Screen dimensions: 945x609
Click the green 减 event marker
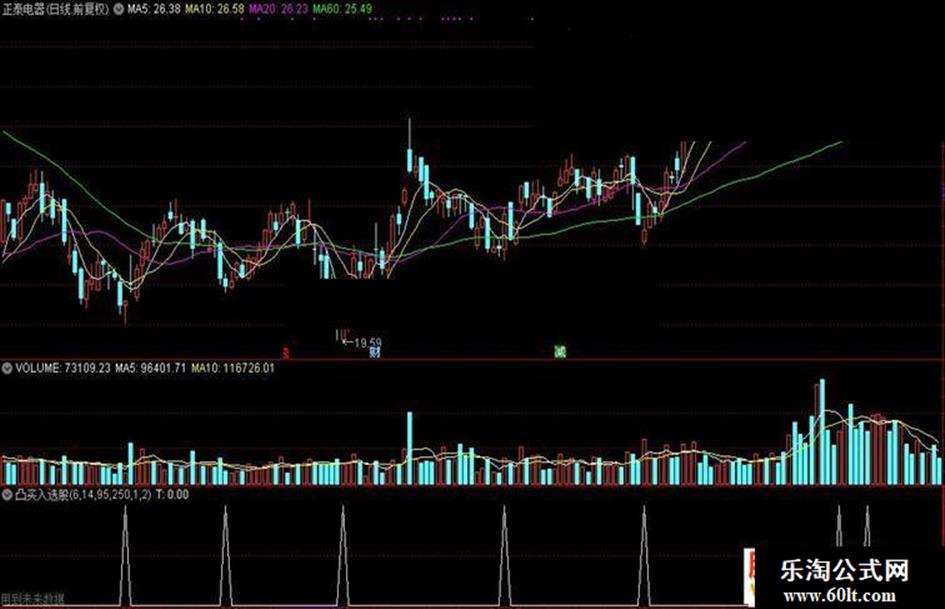560,351
